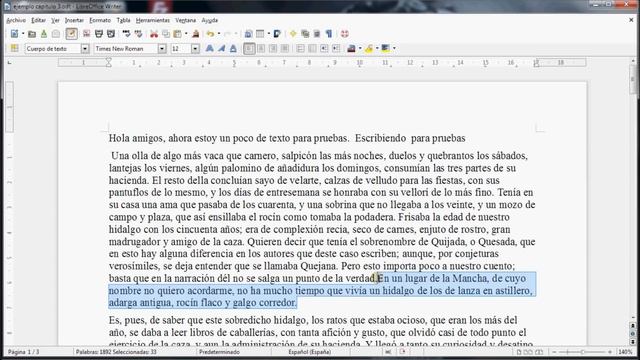Image resolution: width=640 pixels, height=360 pixels.
Task: Open the Navigator star icon
Action: pyautogui.click(x=293, y=34)
